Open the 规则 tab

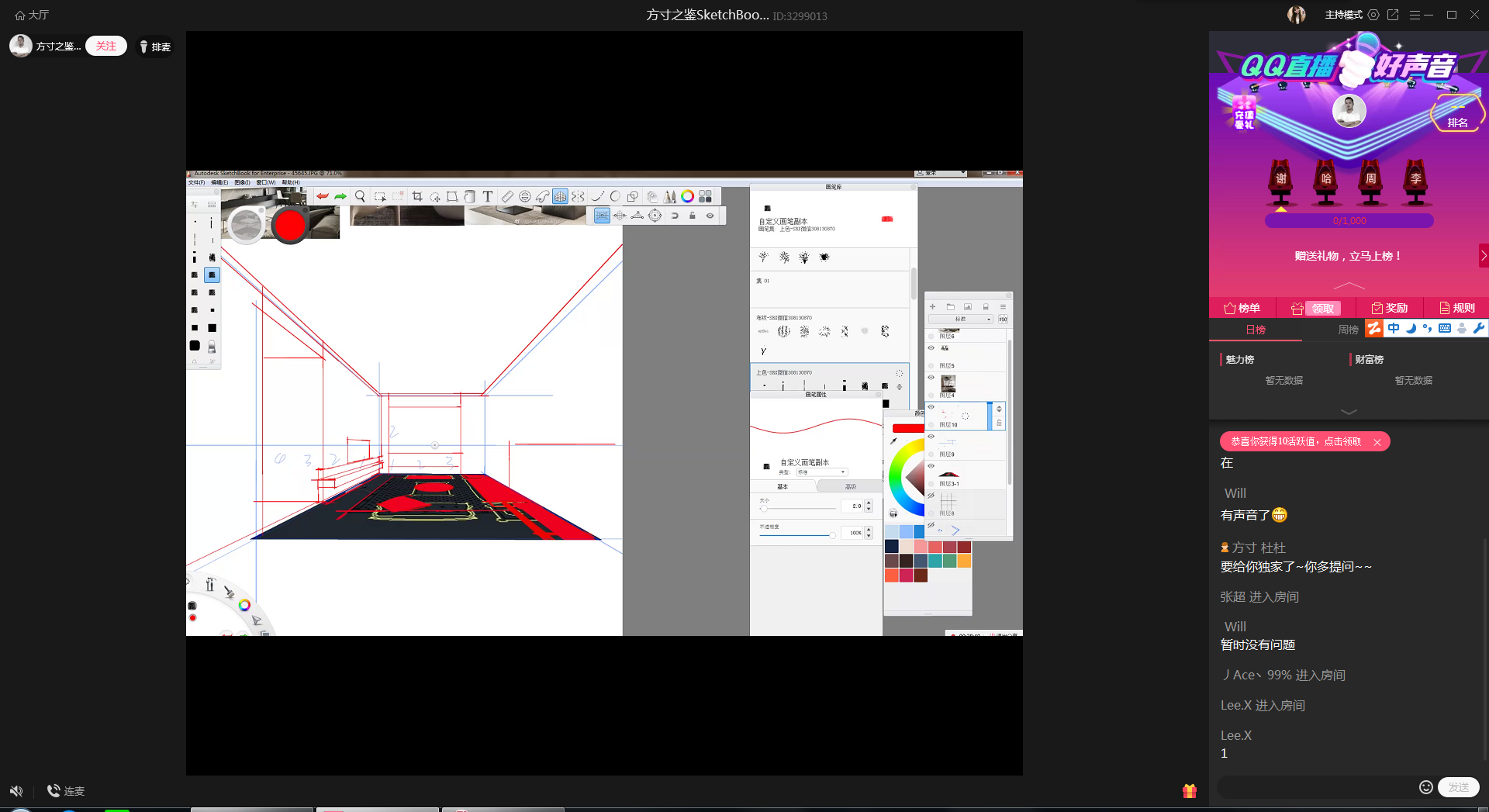coord(1456,308)
